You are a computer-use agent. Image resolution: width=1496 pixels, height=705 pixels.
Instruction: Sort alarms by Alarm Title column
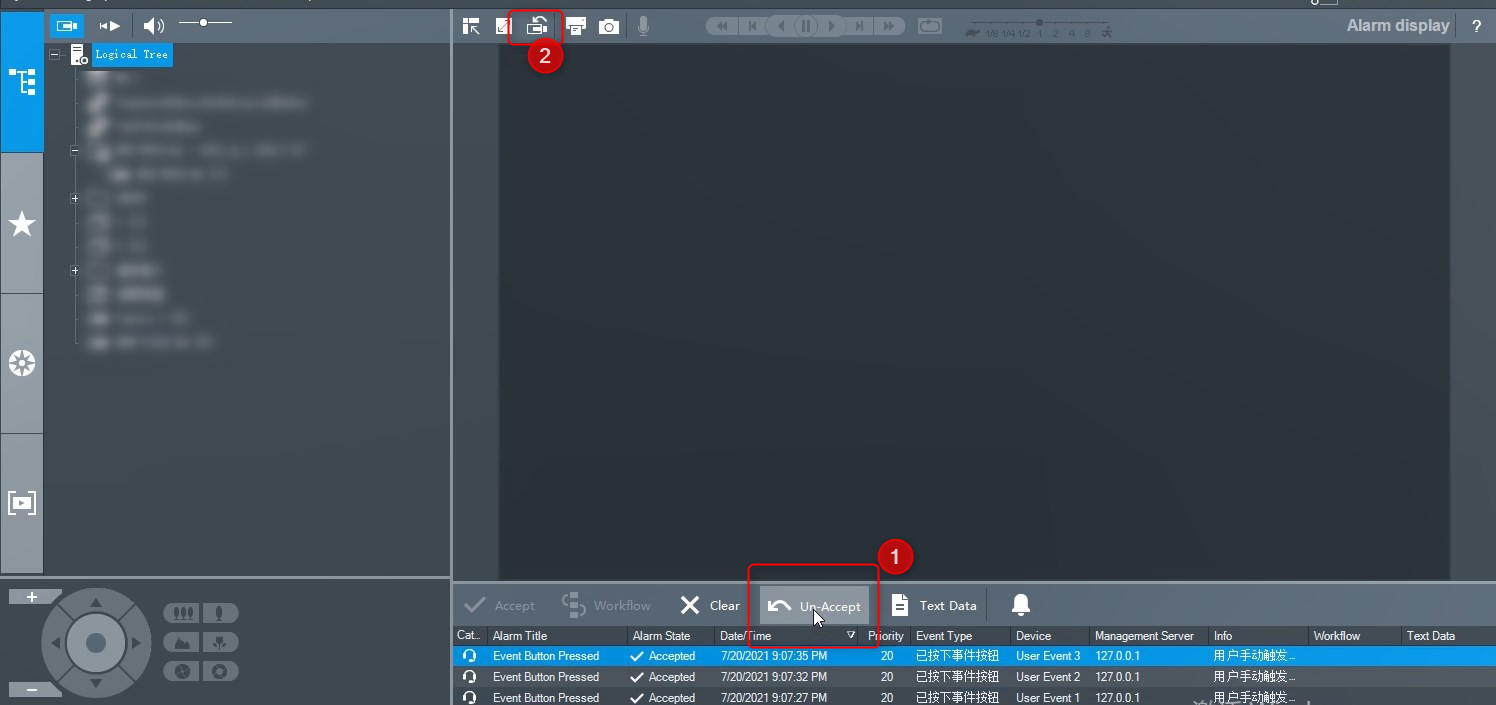tap(557, 636)
